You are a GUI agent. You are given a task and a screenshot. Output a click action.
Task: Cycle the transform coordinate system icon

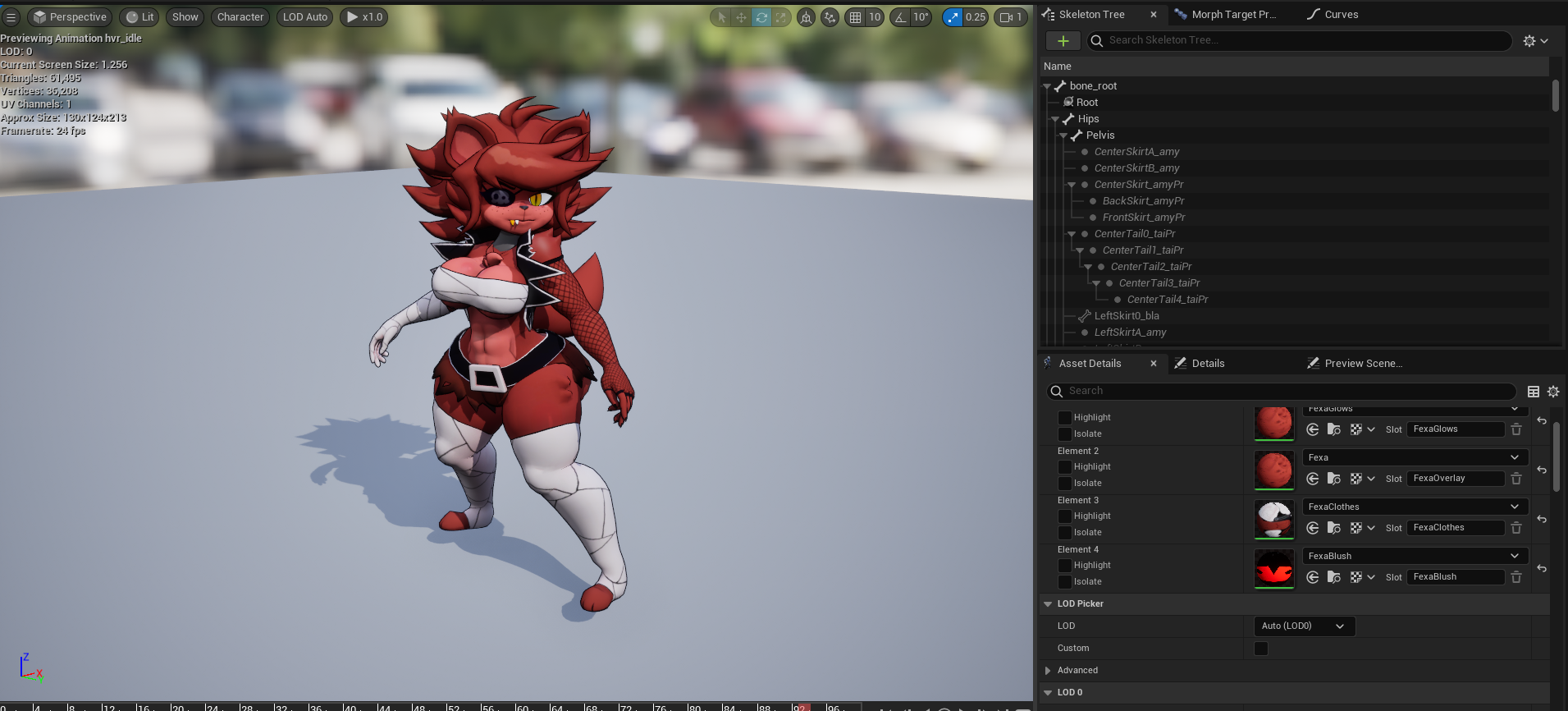tap(807, 17)
